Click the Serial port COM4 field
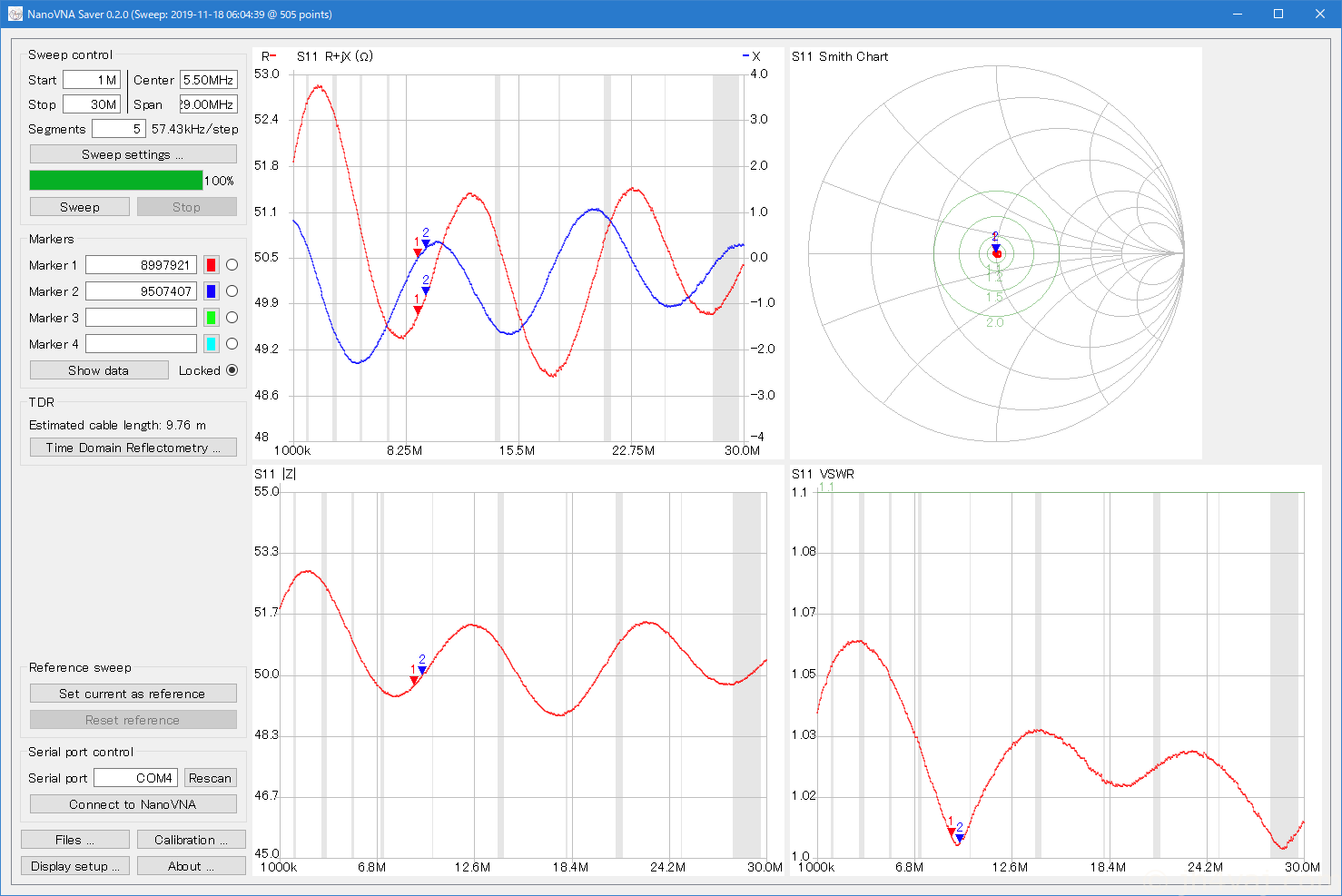The width and height of the screenshot is (1342, 896). pos(135,778)
